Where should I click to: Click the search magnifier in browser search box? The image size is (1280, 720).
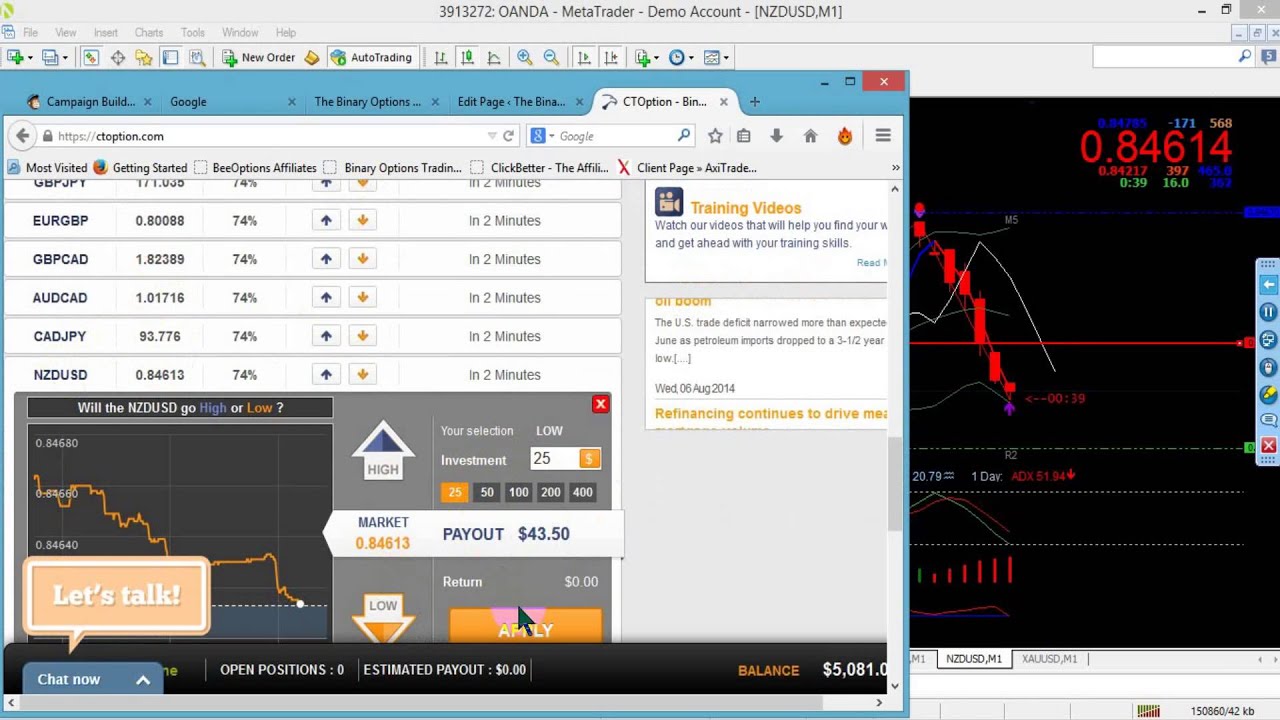(x=684, y=135)
